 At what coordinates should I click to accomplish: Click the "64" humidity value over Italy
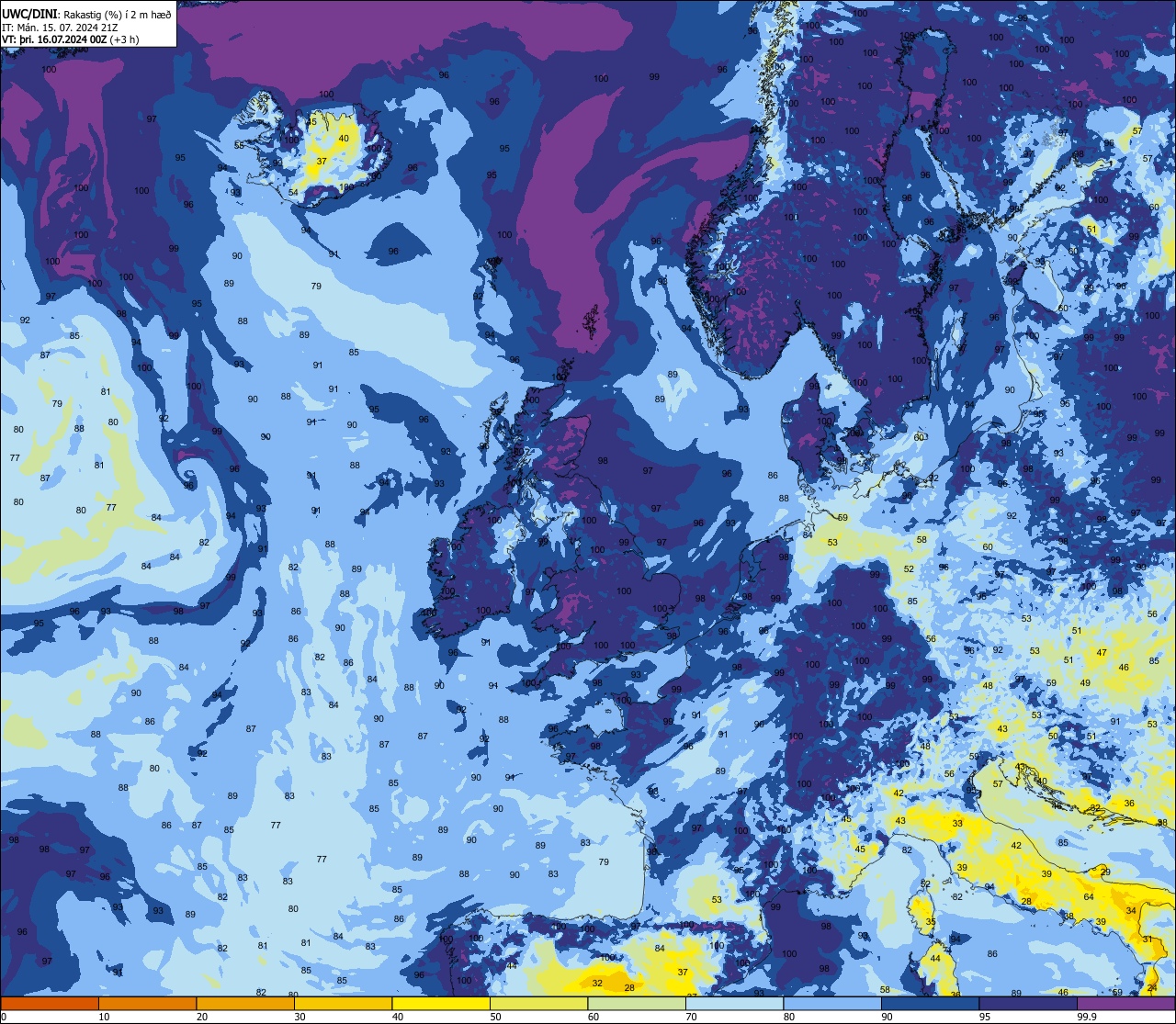1089,896
